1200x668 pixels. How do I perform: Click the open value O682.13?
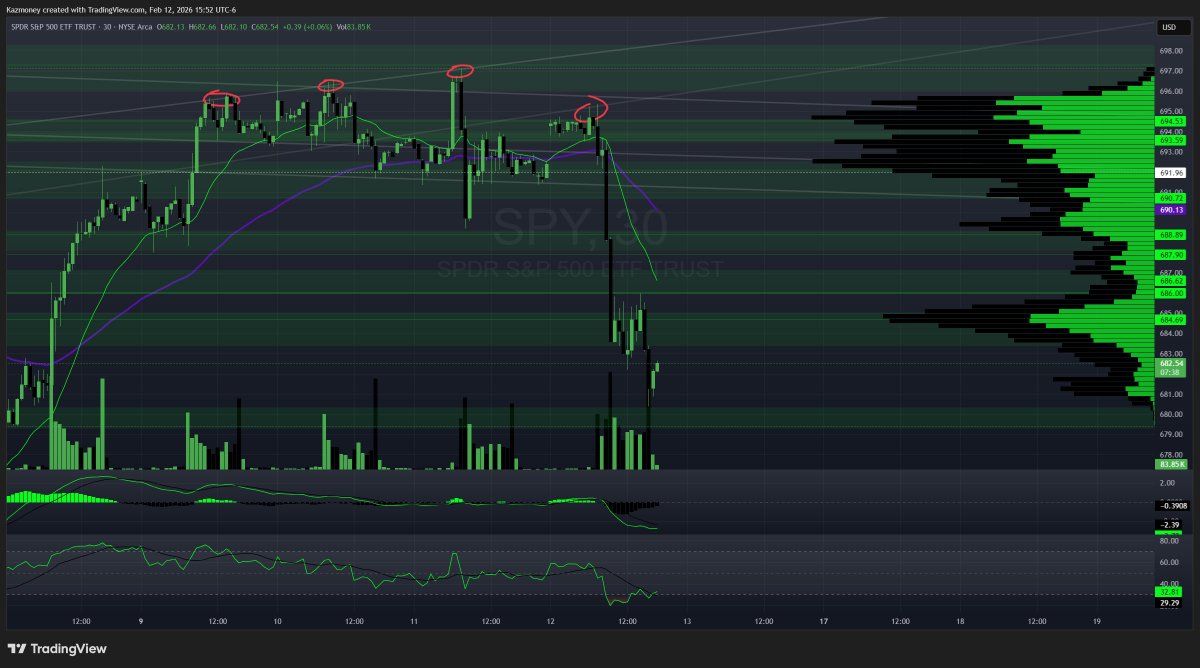tap(171, 27)
